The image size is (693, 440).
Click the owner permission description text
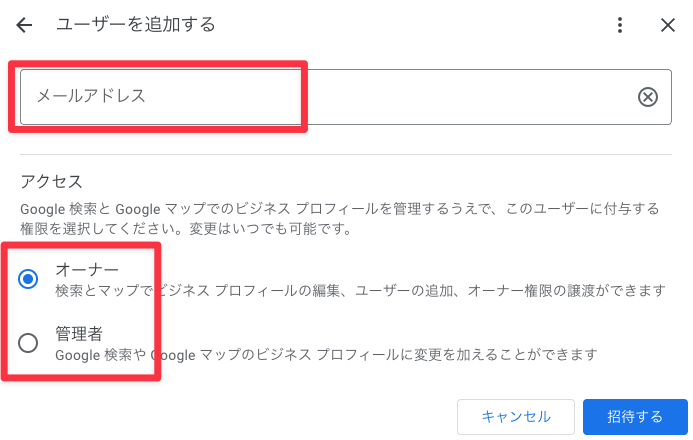coord(360,291)
